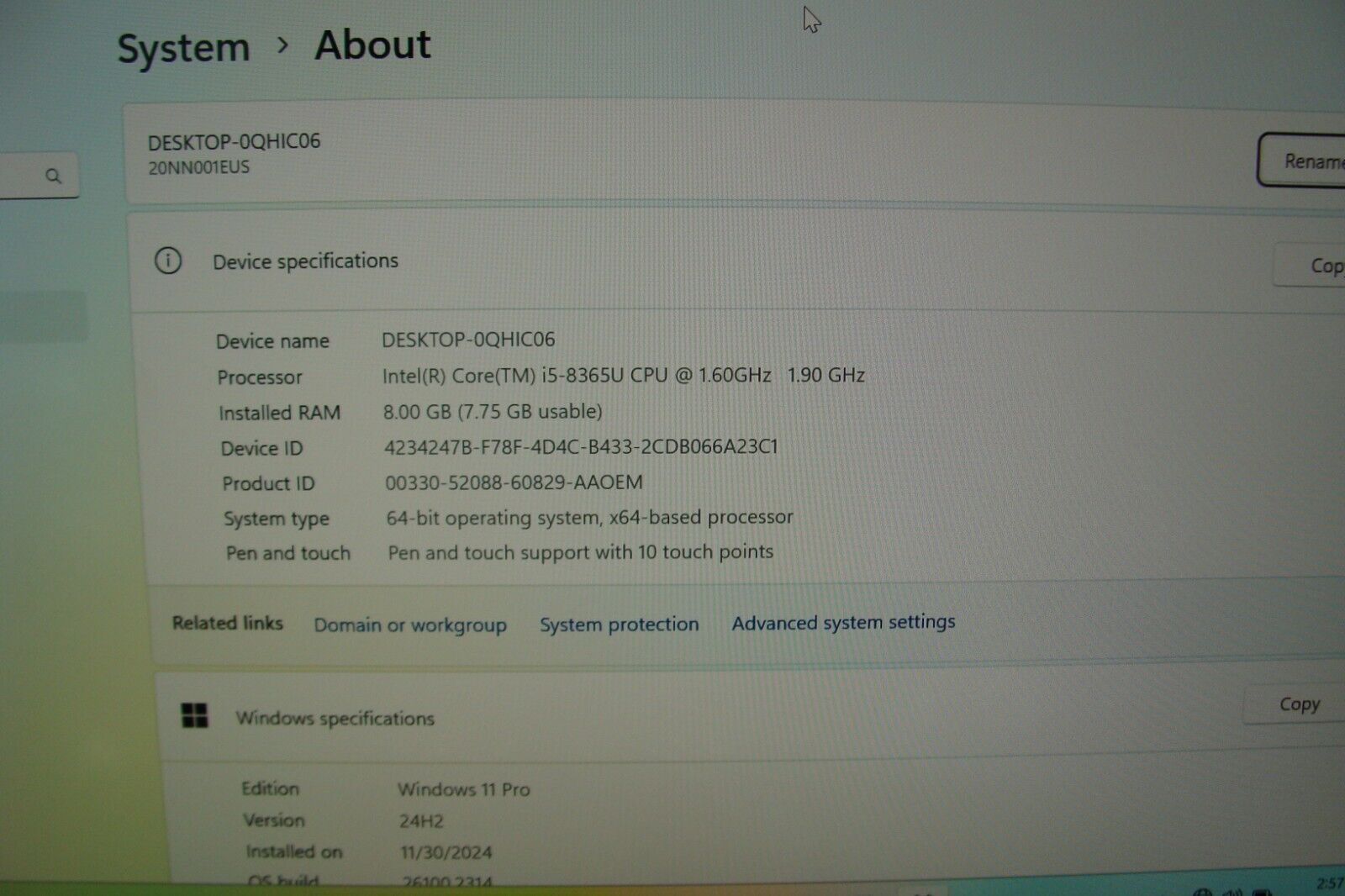Select the 64-bit operating system text
Screen dimensions: 1345x896
[589, 517]
